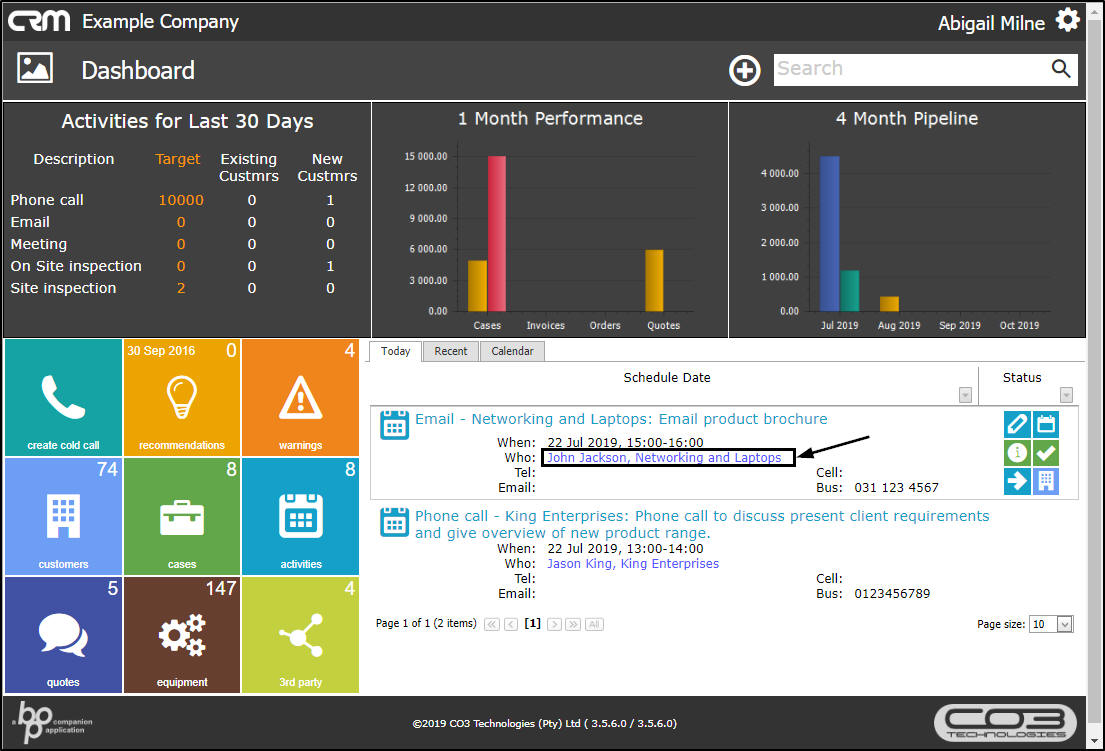Click the magnifying glass search icon

click(x=1060, y=69)
